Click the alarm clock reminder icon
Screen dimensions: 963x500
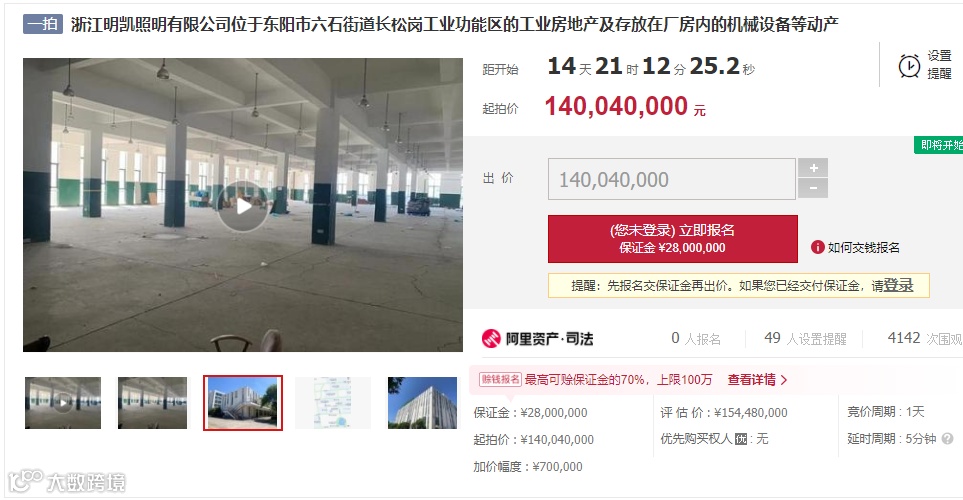click(x=910, y=65)
